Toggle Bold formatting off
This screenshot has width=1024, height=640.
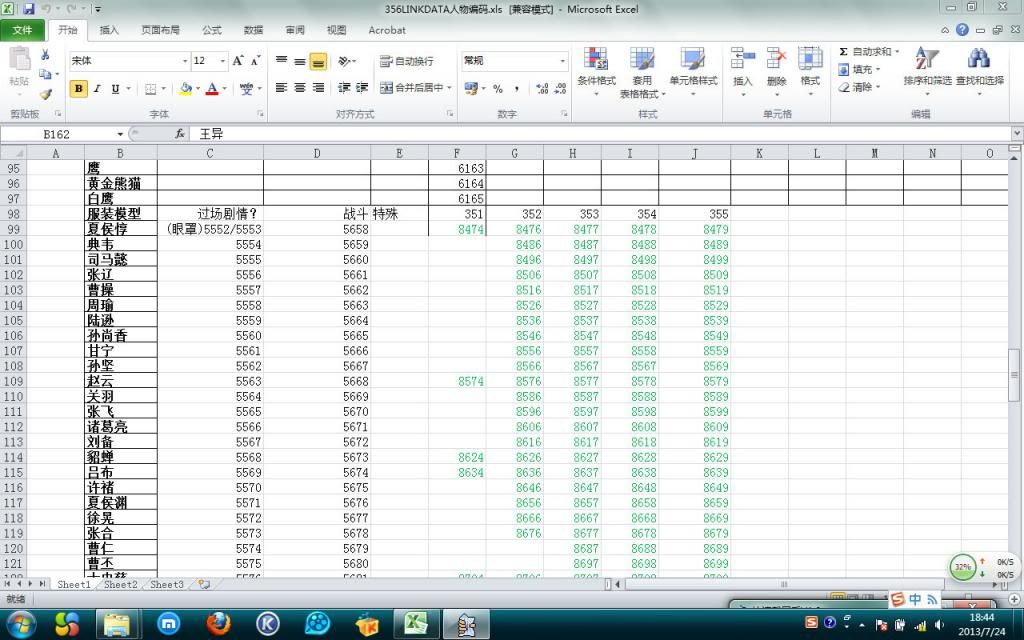[x=79, y=89]
